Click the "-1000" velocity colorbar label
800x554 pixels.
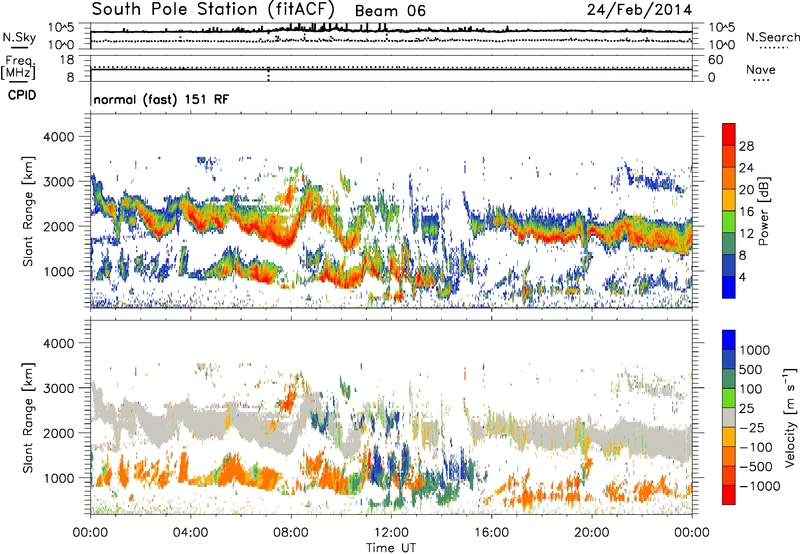[x=759, y=486]
